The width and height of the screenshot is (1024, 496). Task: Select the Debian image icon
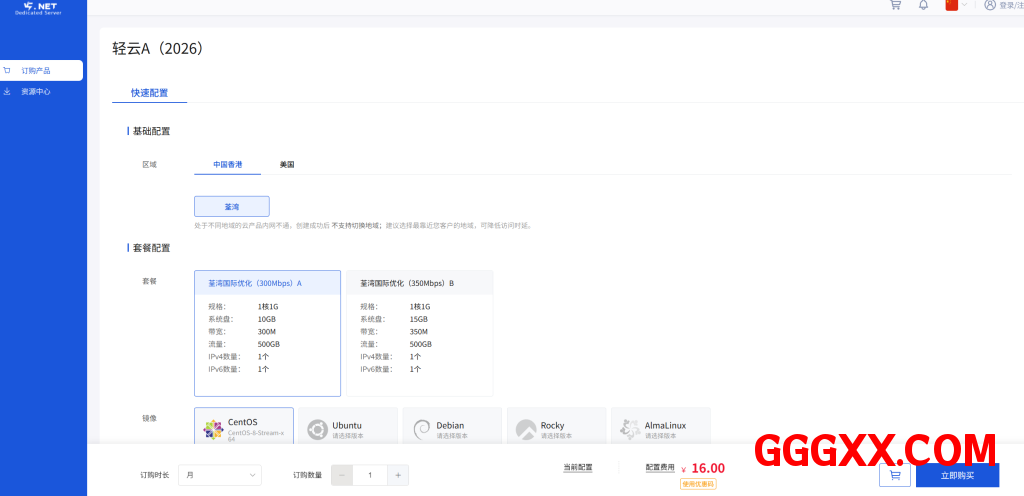click(x=422, y=429)
